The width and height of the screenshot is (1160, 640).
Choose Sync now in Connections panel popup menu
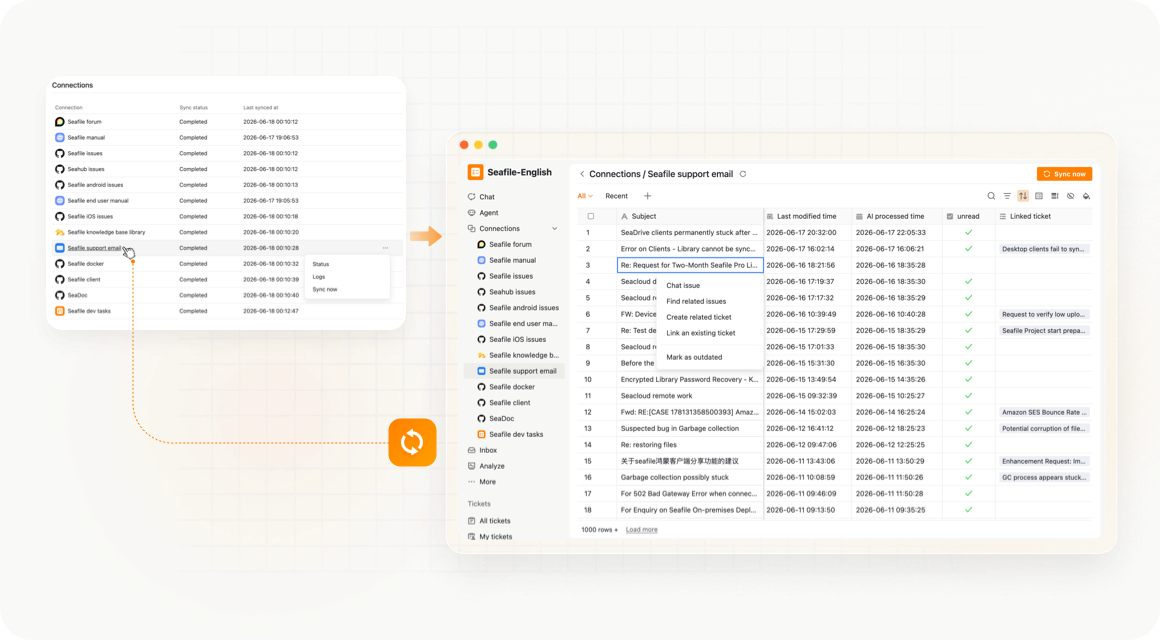tap(325, 289)
